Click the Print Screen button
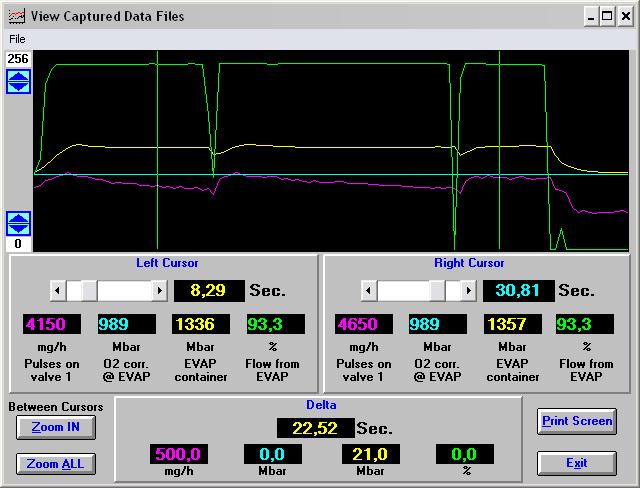640x488 pixels. click(x=577, y=421)
